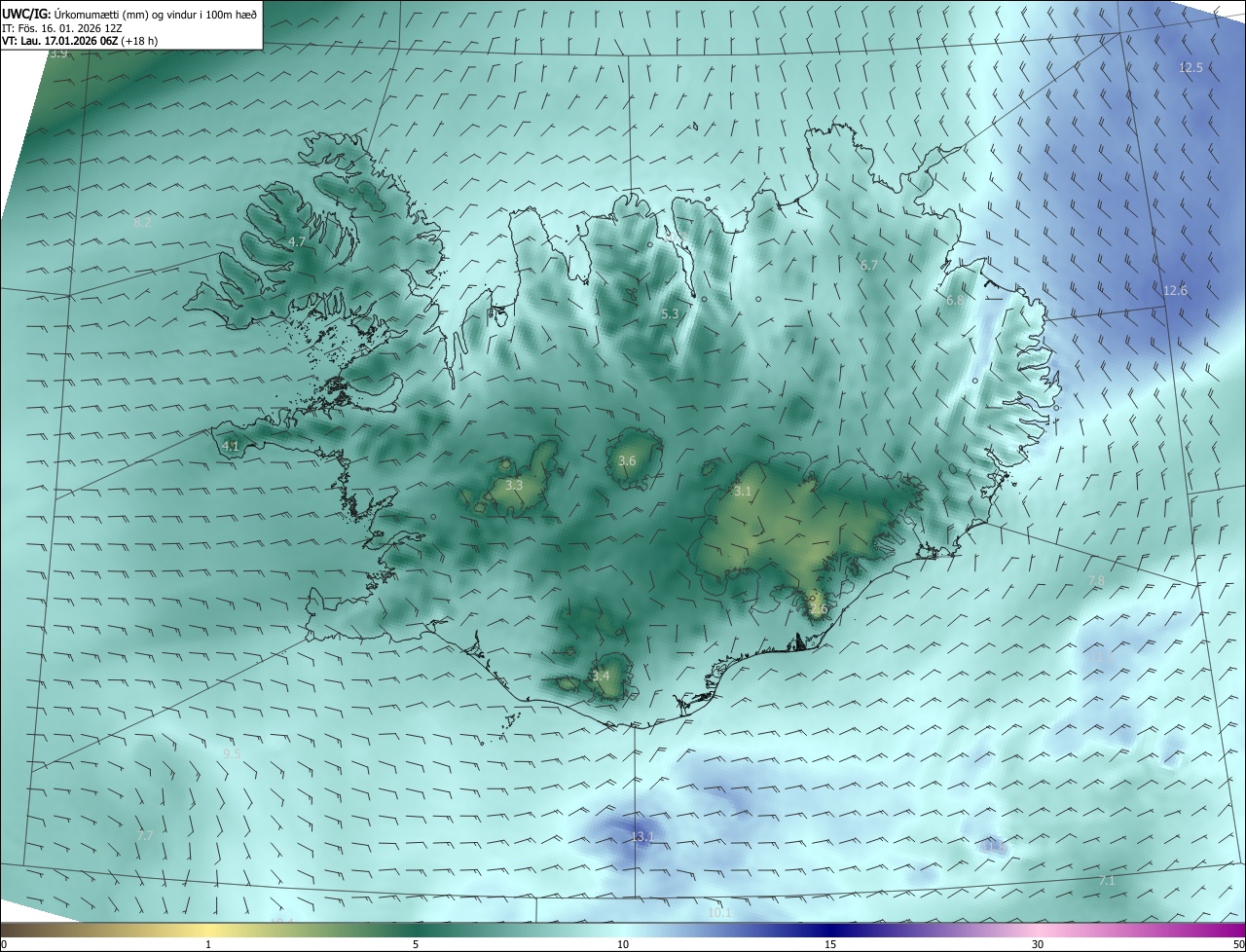1246x952 pixels.
Task: Click the 7.7 value in the southwest sea
Action: (x=145, y=835)
